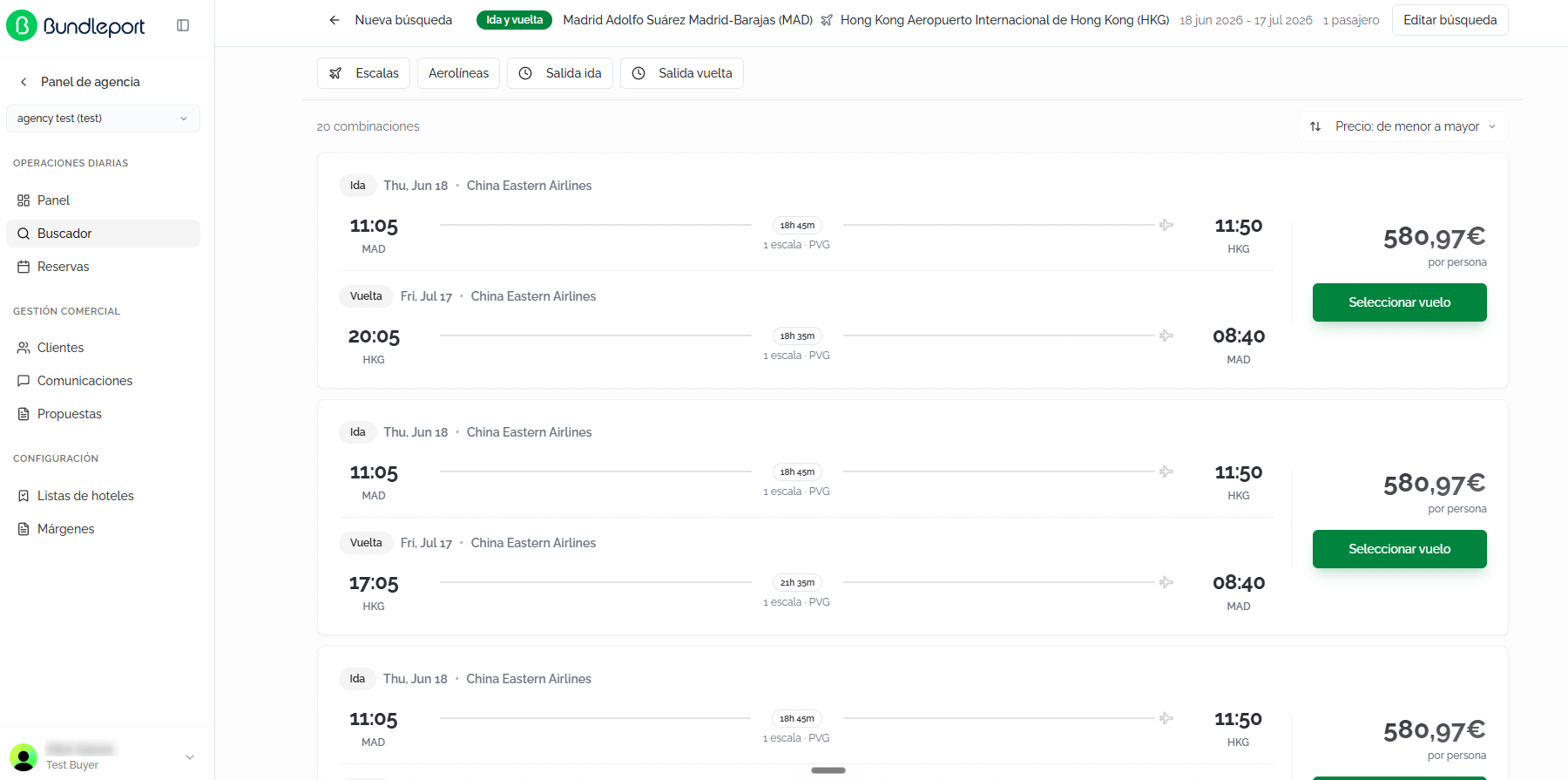Click the plane icon between MAD and Hong Kong

(827, 20)
